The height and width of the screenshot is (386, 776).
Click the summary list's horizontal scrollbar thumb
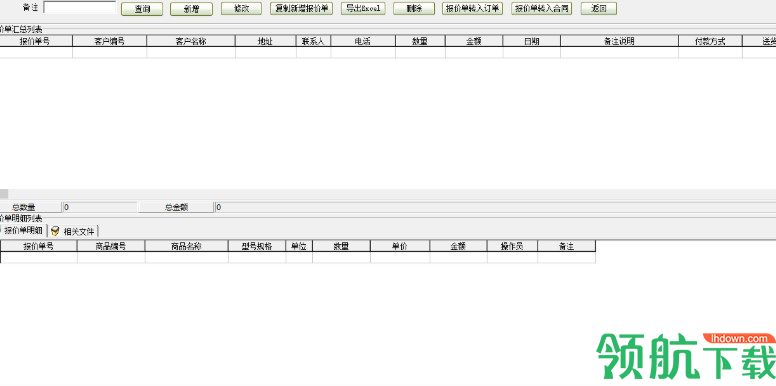(x=4, y=194)
